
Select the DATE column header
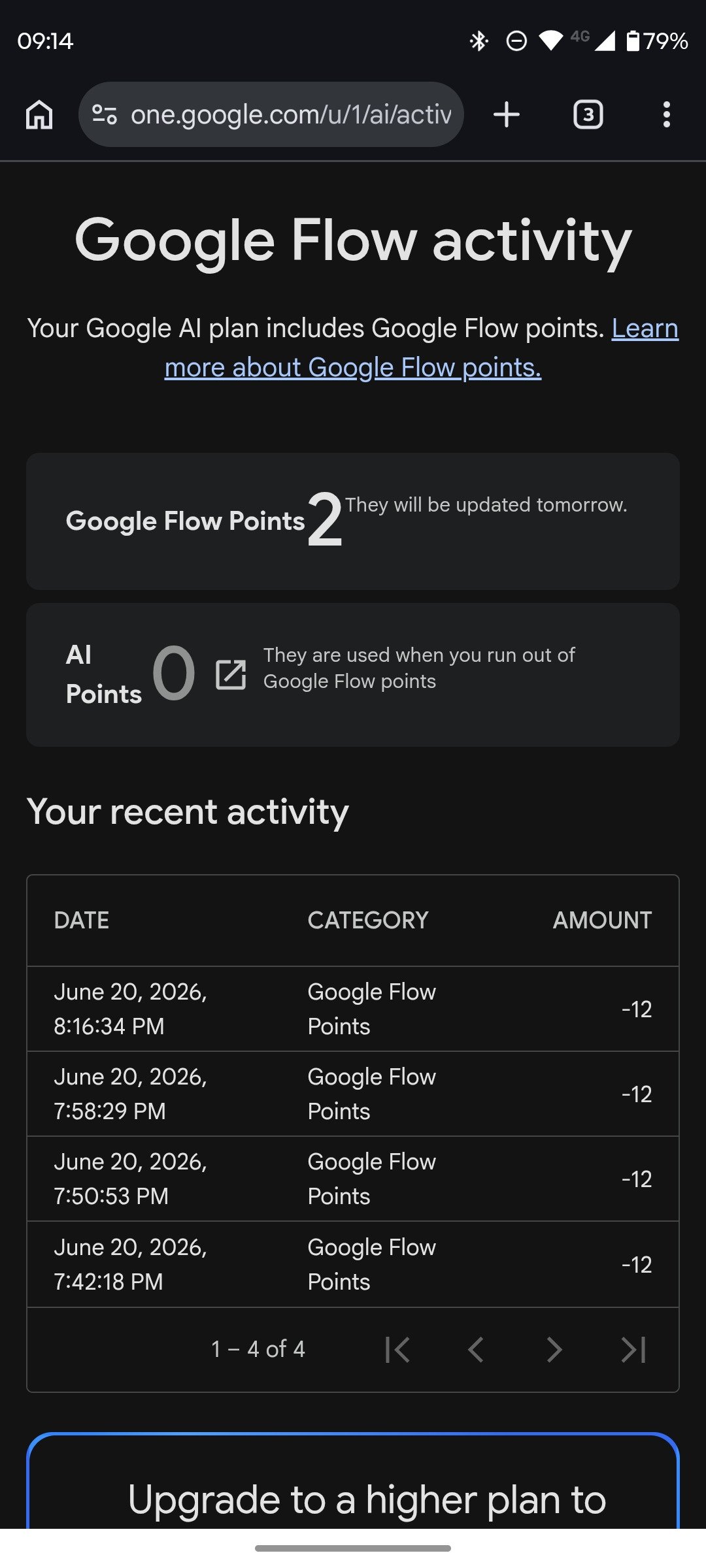click(82, 921)
